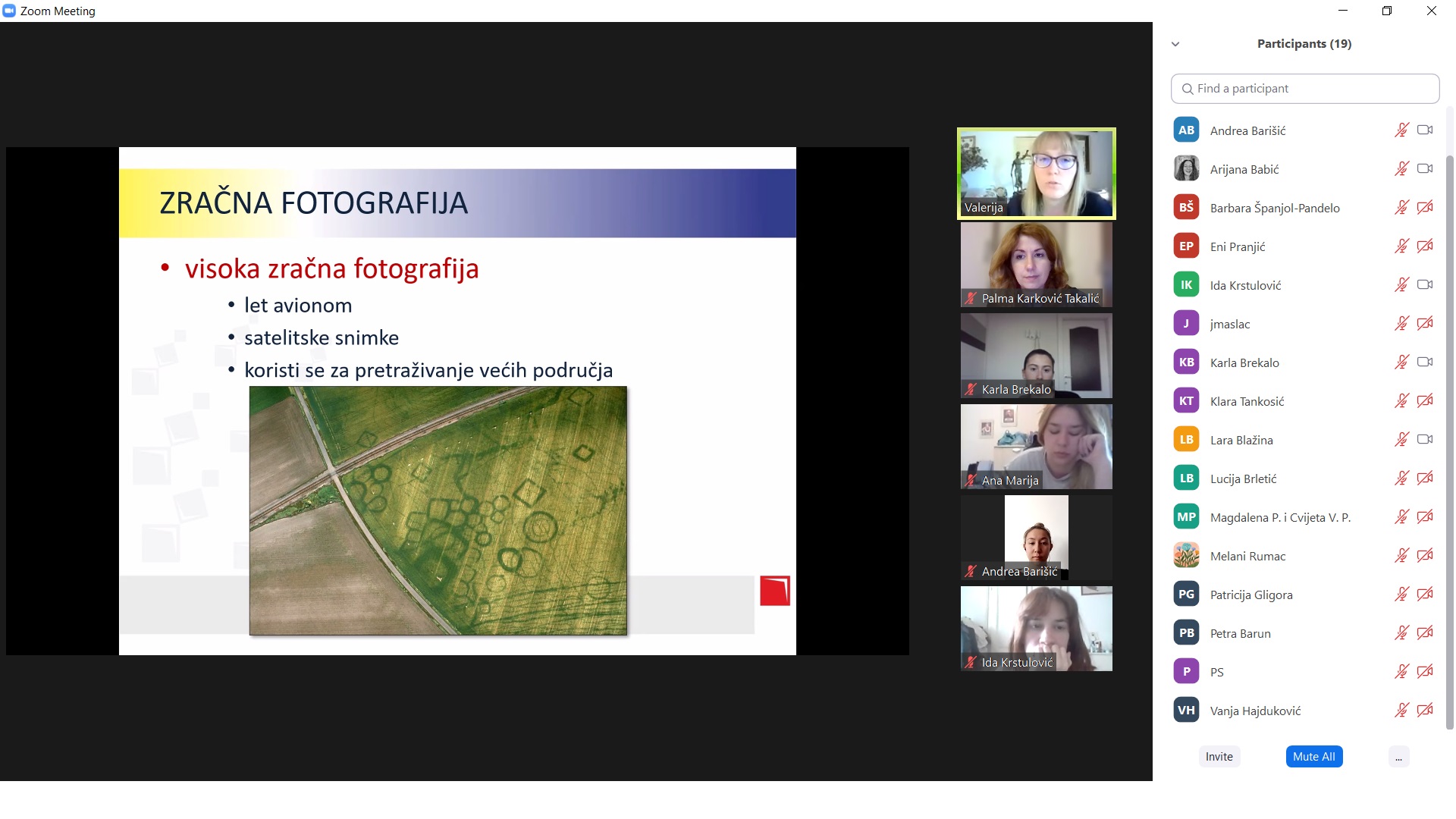Screen dimensions: 1456x819
Task: Click Vanja Hajduković's muted microphone icon
Action: pos(1401,711)
